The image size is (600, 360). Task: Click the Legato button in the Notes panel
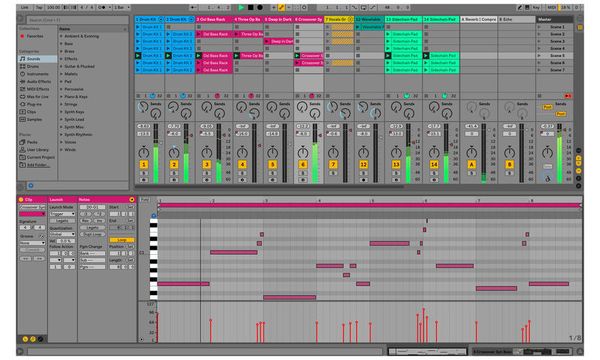point(93,228)
